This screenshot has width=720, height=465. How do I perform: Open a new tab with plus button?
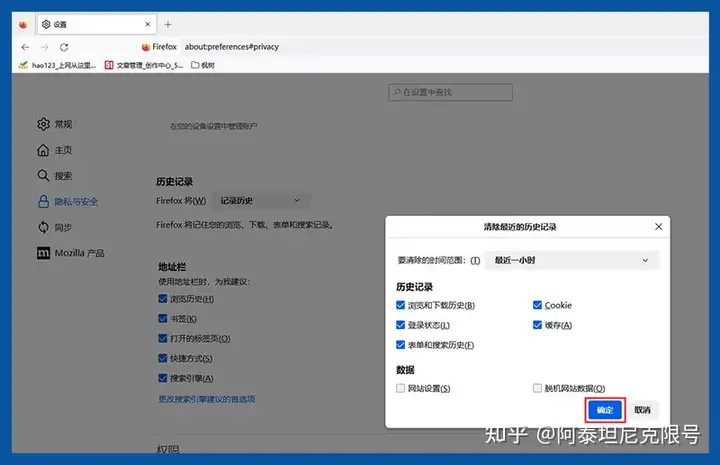click(x=168, y=24)
